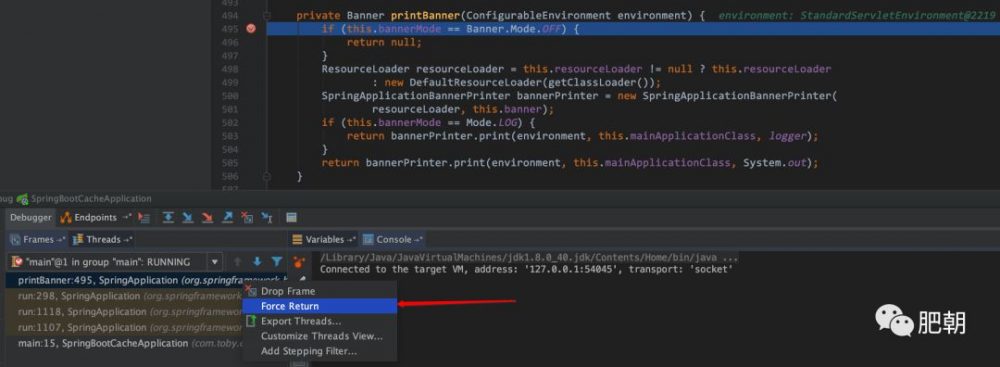Select the "main"@1 thread combo box
Viewport: 1000px width, 367px height.
[115, 262]
